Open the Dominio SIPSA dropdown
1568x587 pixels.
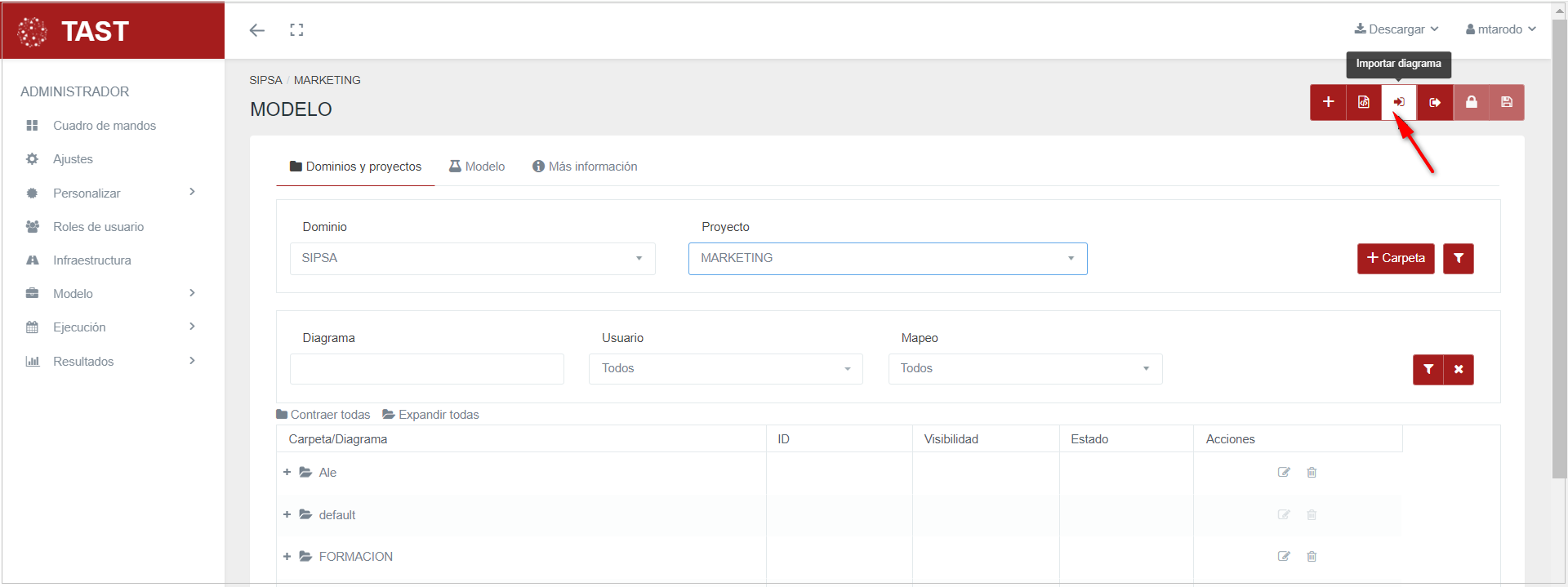(472, 258)
